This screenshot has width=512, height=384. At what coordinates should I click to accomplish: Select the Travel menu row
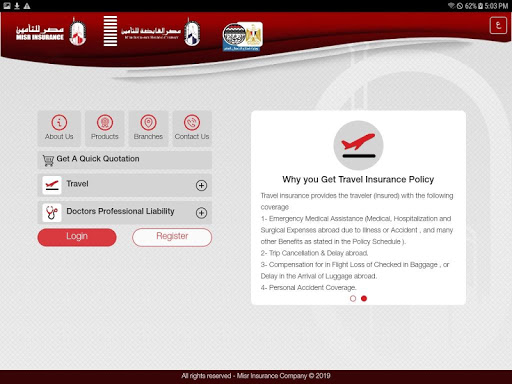tap(125, 185)
